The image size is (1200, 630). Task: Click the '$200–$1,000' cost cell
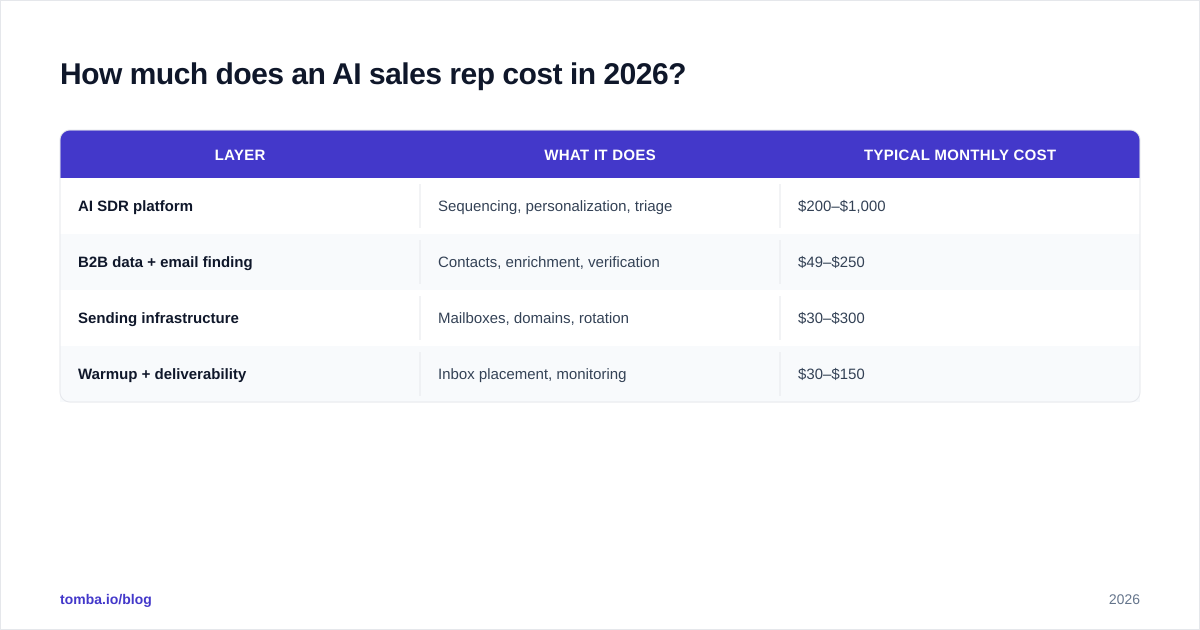960,206
